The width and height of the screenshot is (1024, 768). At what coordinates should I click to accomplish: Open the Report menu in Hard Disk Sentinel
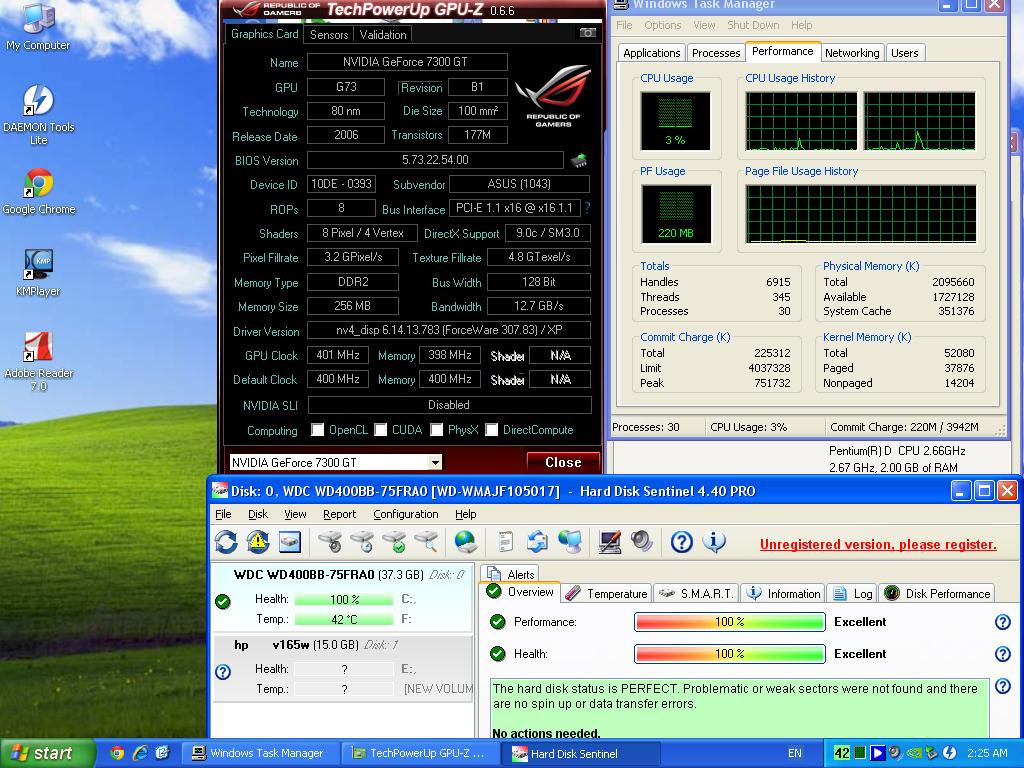[339, 514]
